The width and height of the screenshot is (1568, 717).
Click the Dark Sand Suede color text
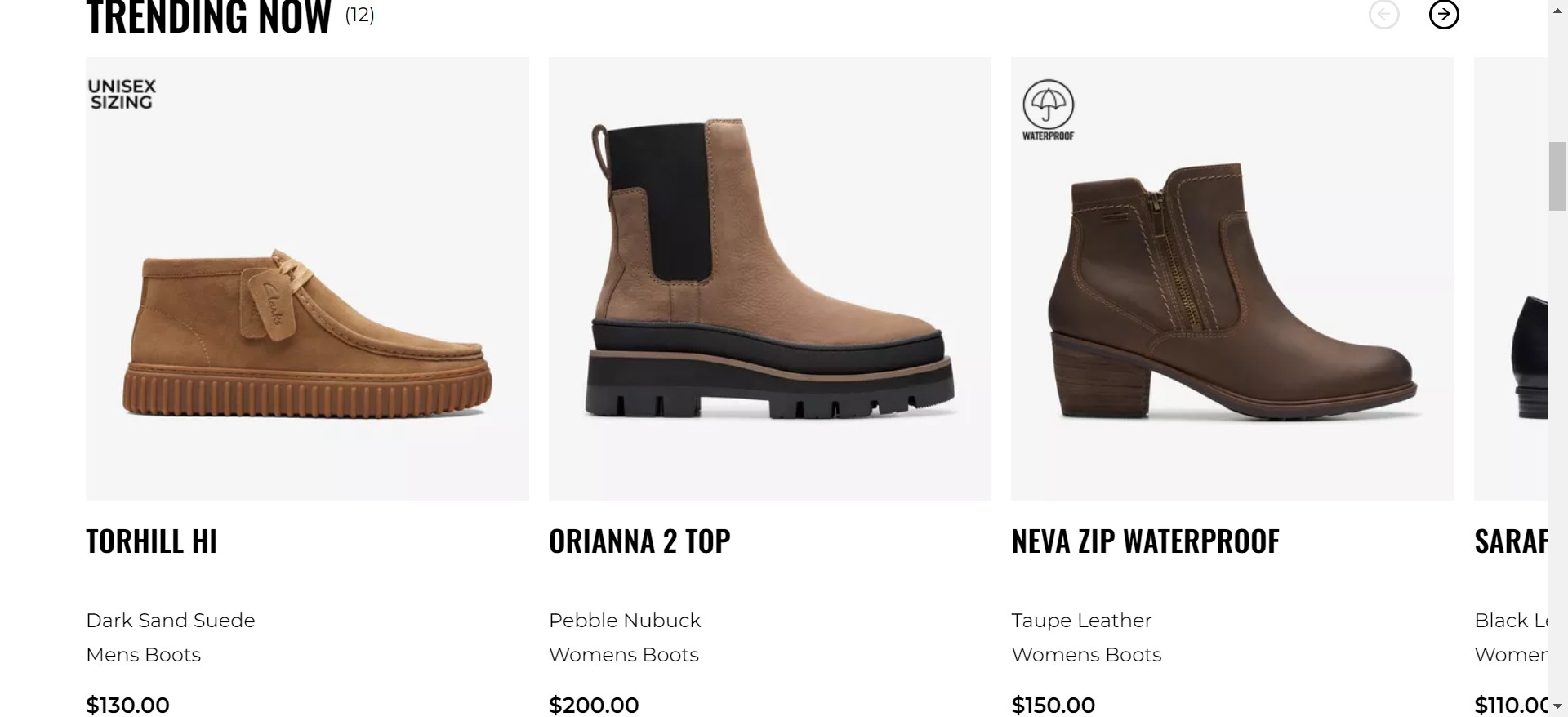tap(171, 621)
